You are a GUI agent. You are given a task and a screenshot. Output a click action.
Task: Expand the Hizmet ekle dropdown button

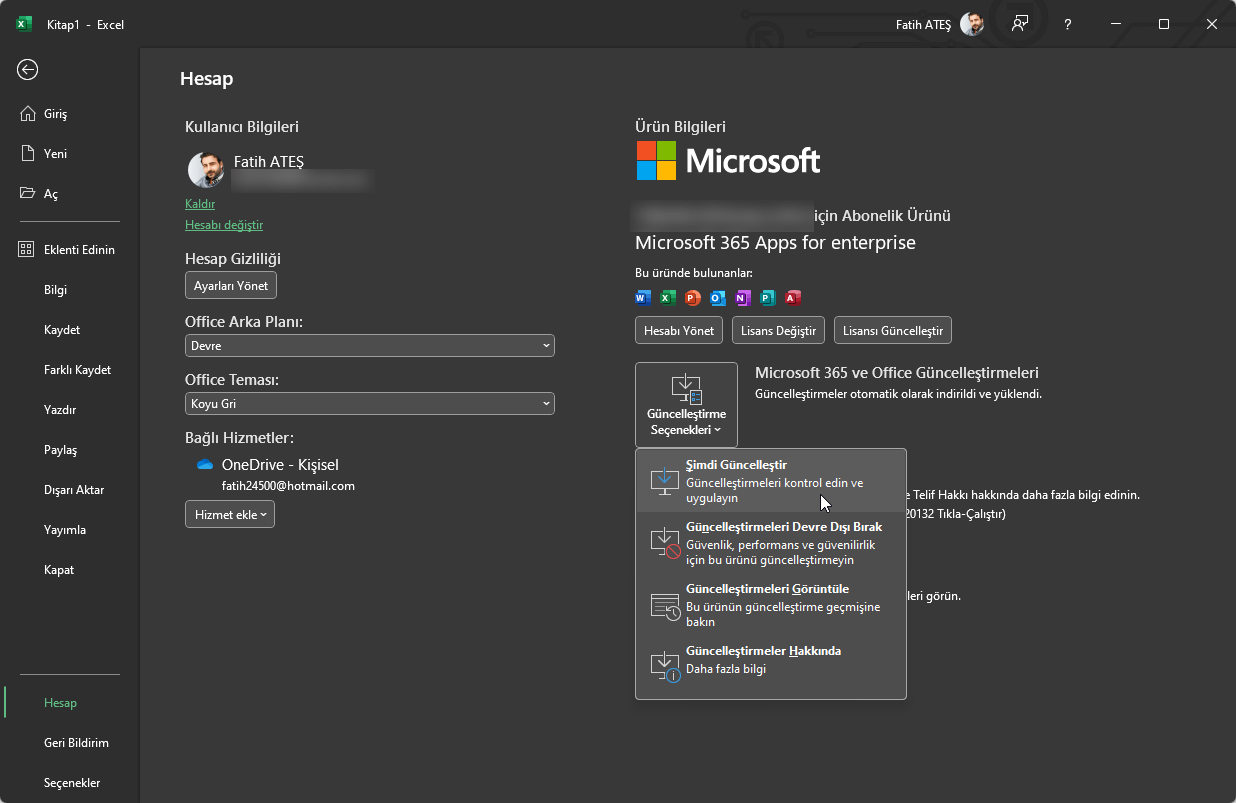tap(230, 514)
